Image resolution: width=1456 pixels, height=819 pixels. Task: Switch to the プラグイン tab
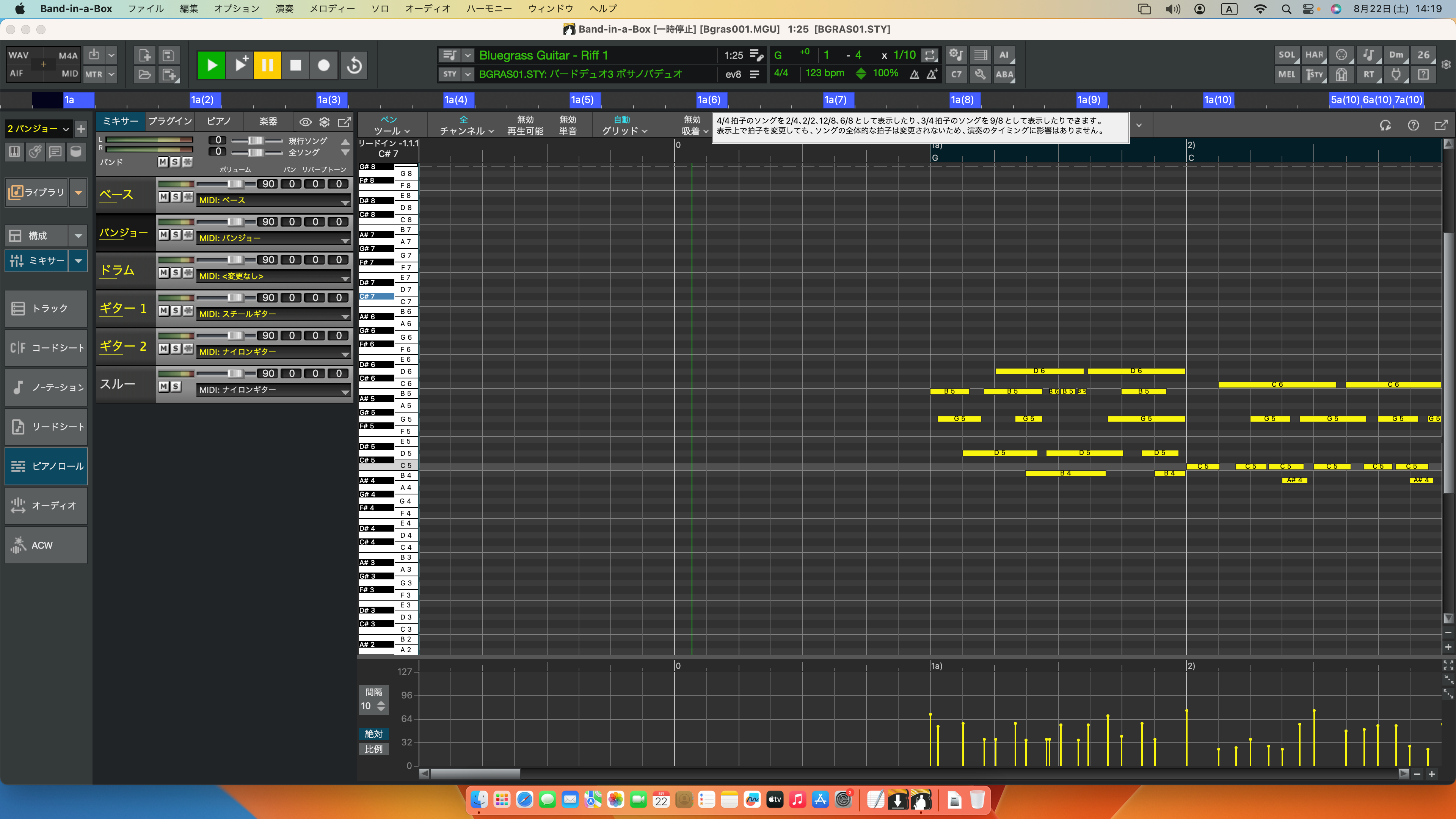[x=169, y=121]
